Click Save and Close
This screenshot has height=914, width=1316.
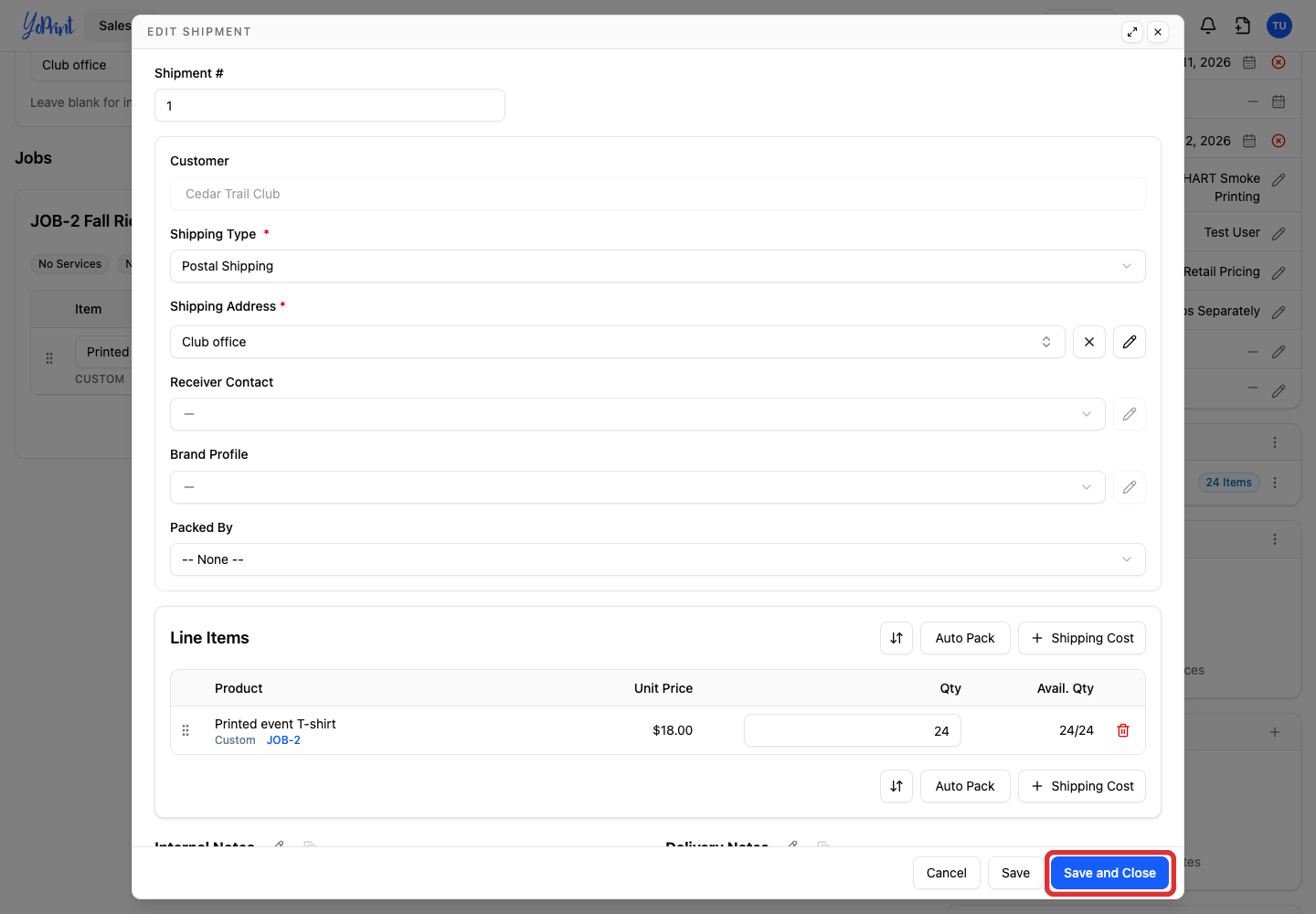tap(1109, 873)
